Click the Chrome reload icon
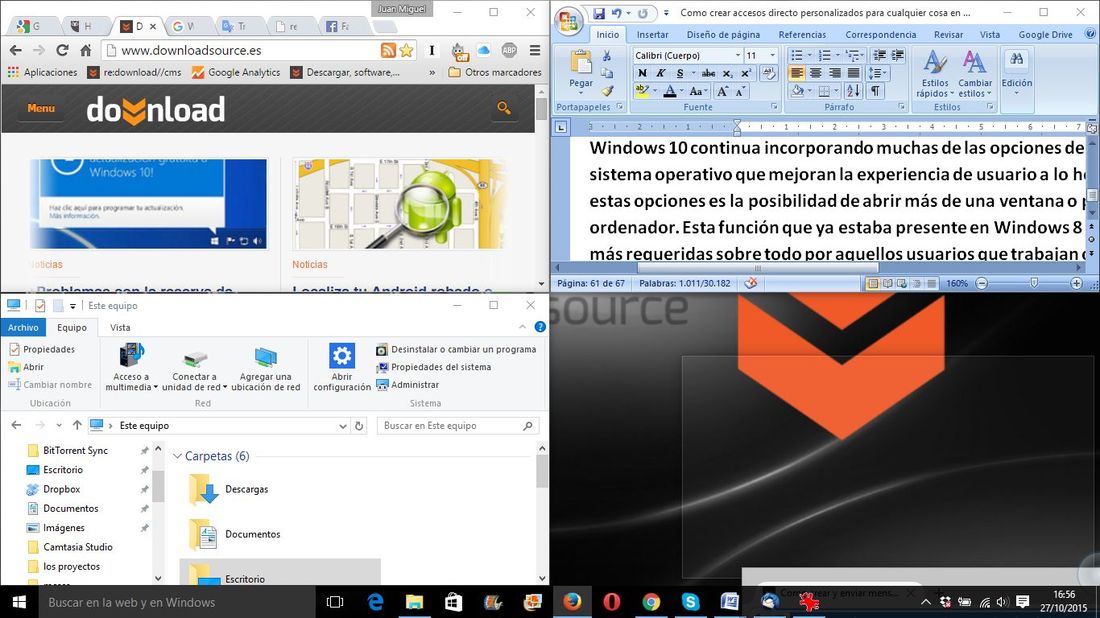1100x618 pixels. coord(62,51)
